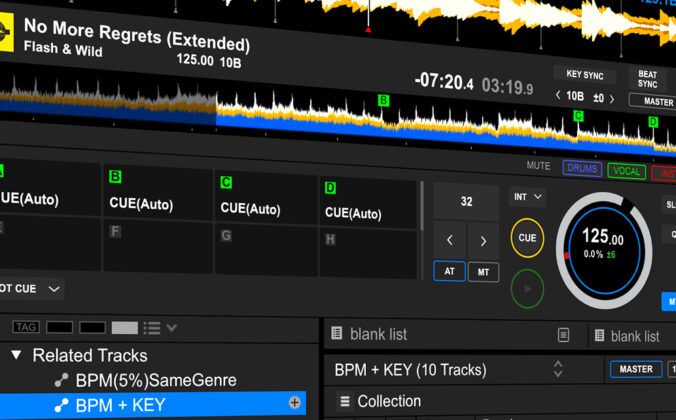676x420 pixels.
Task: Start playback with the green play button
Action: coord(527,289)
